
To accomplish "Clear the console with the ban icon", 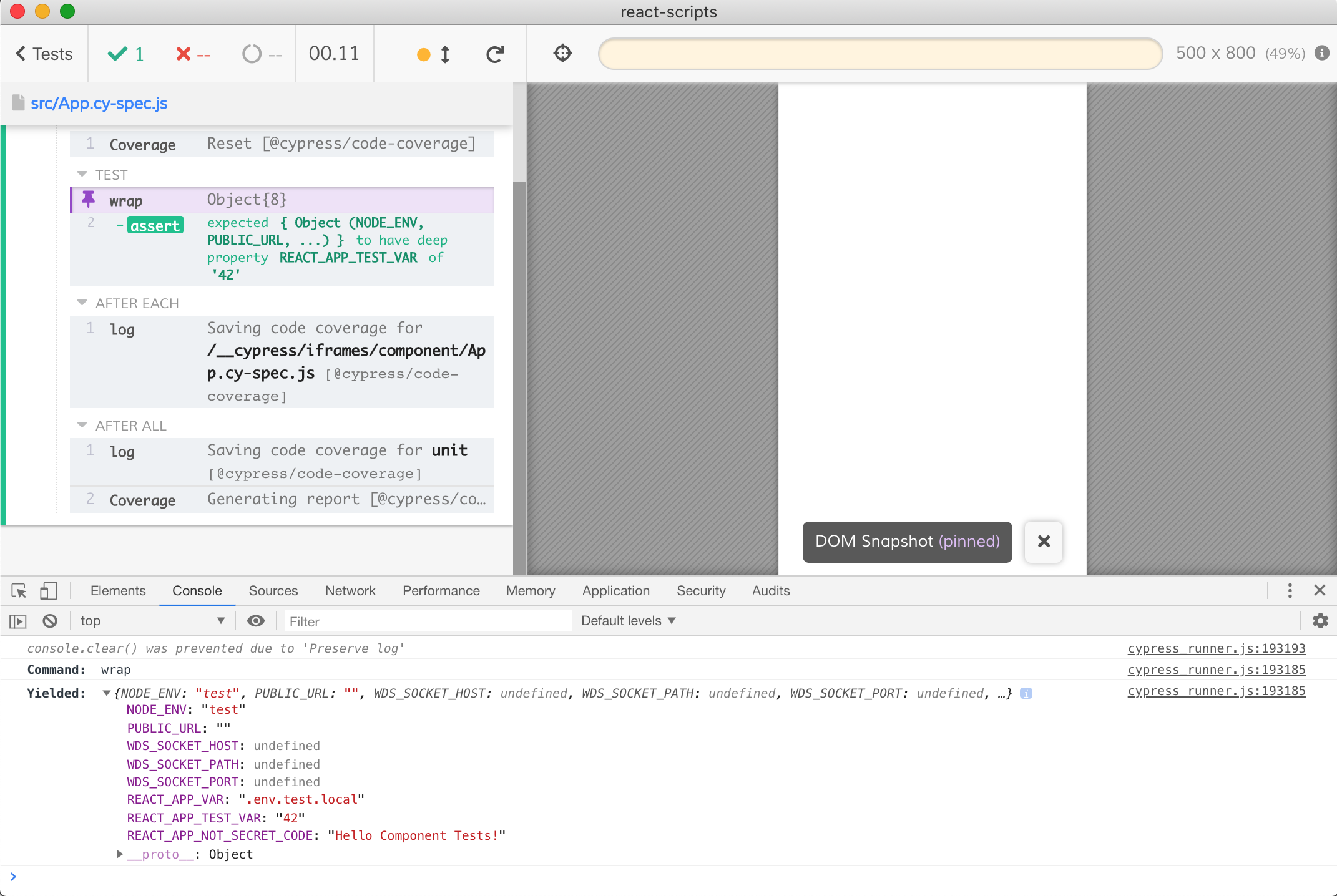I will (x=50, y=621).
